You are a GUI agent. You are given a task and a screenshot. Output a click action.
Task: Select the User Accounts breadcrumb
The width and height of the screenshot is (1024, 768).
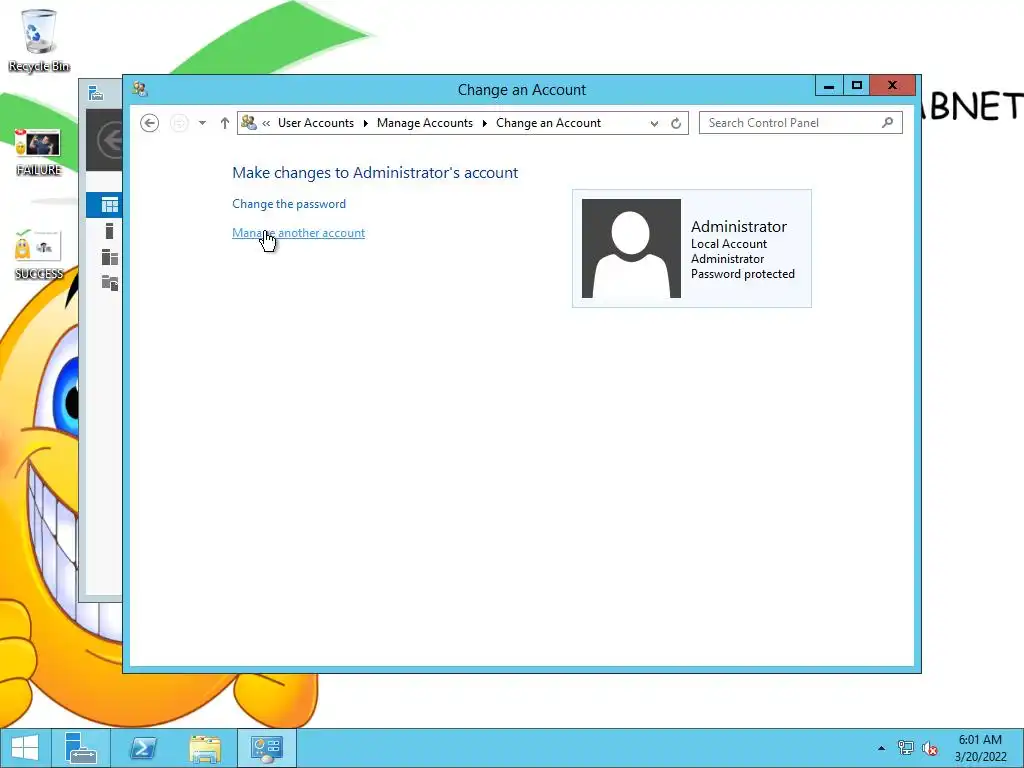point(315,123)
